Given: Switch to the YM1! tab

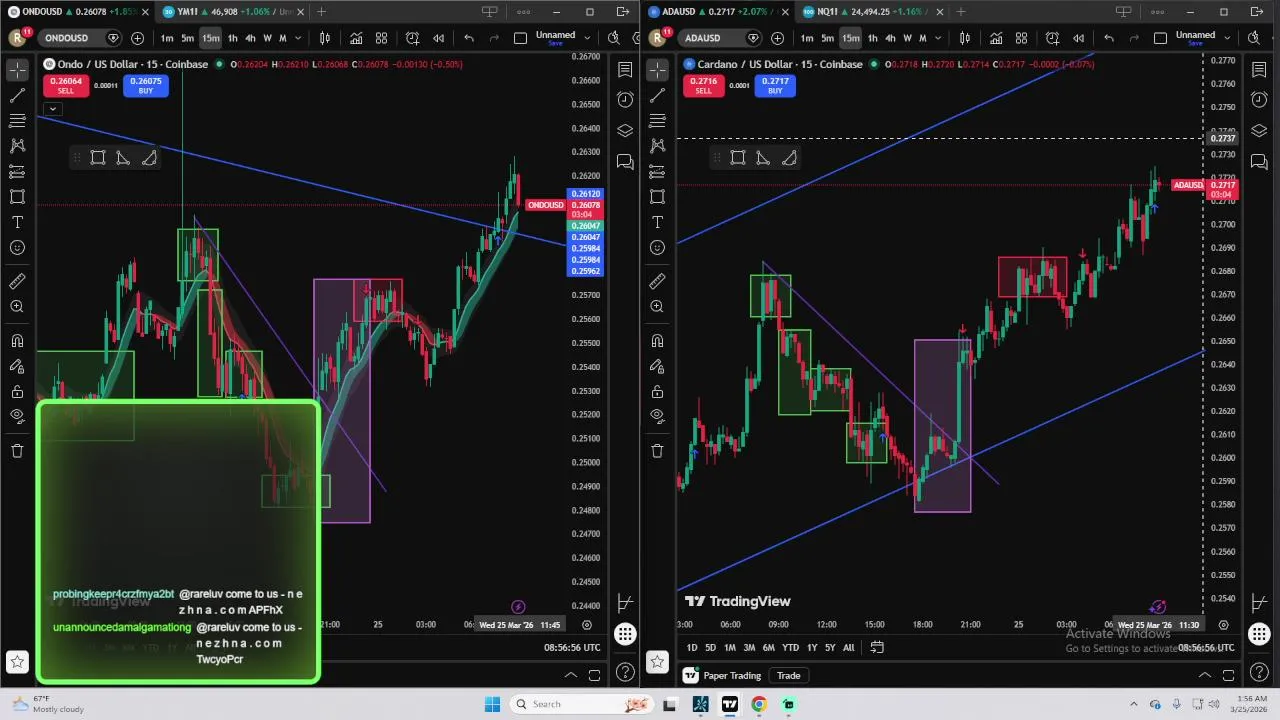Looking at the screenshot, I should [x=232, y=12].
